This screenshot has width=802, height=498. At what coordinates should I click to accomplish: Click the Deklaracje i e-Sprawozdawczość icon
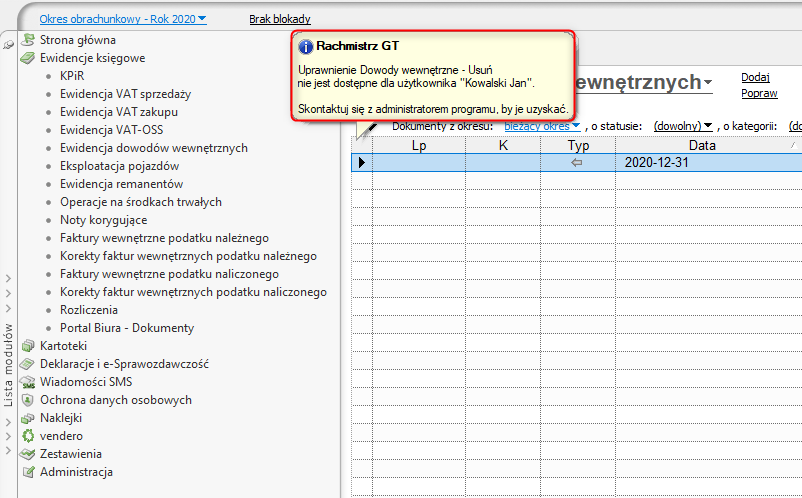pyautogui.click(x=27, y=364)
